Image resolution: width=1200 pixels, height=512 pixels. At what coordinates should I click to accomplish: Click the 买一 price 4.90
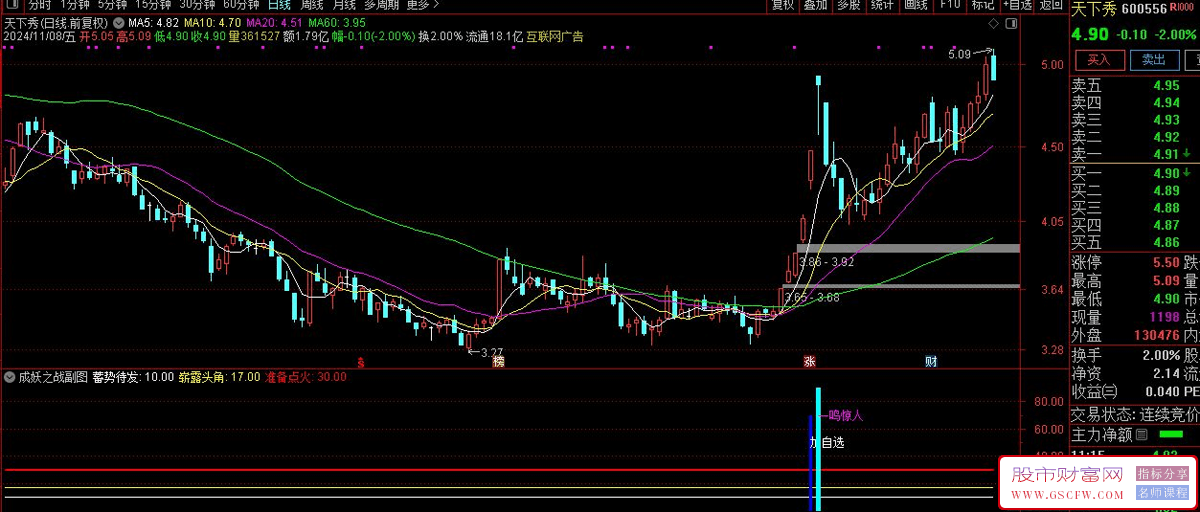point(1166,173)
